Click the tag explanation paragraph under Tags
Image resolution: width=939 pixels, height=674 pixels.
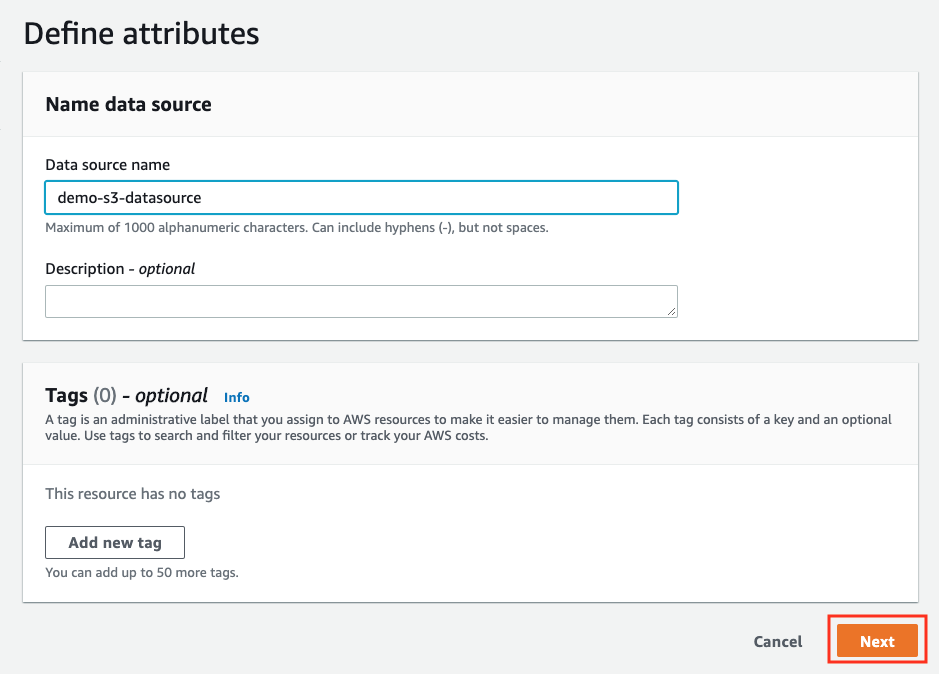[468, 427]
